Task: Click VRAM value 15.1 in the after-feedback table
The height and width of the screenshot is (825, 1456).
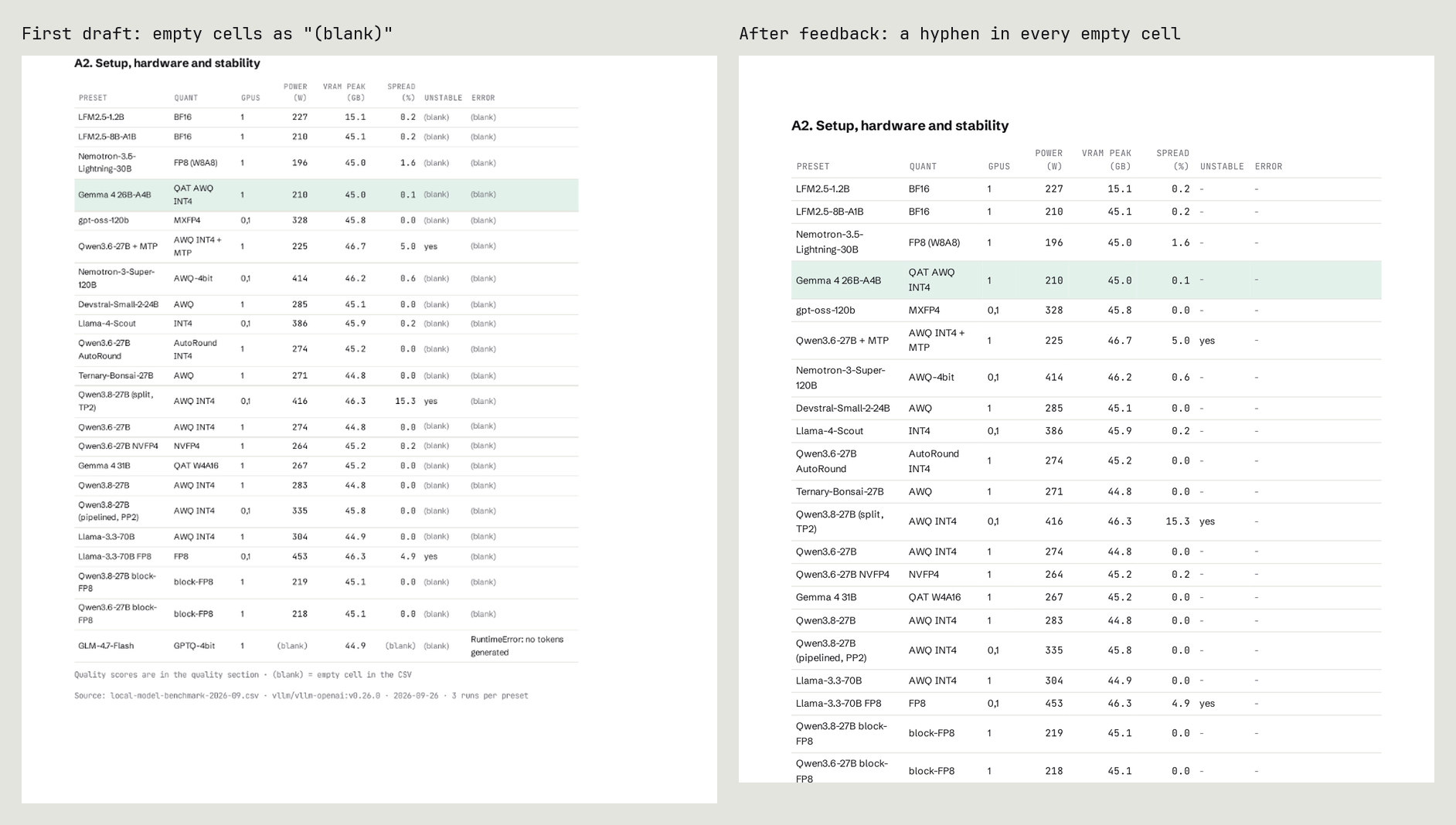Action: (x=1120, y=189)
